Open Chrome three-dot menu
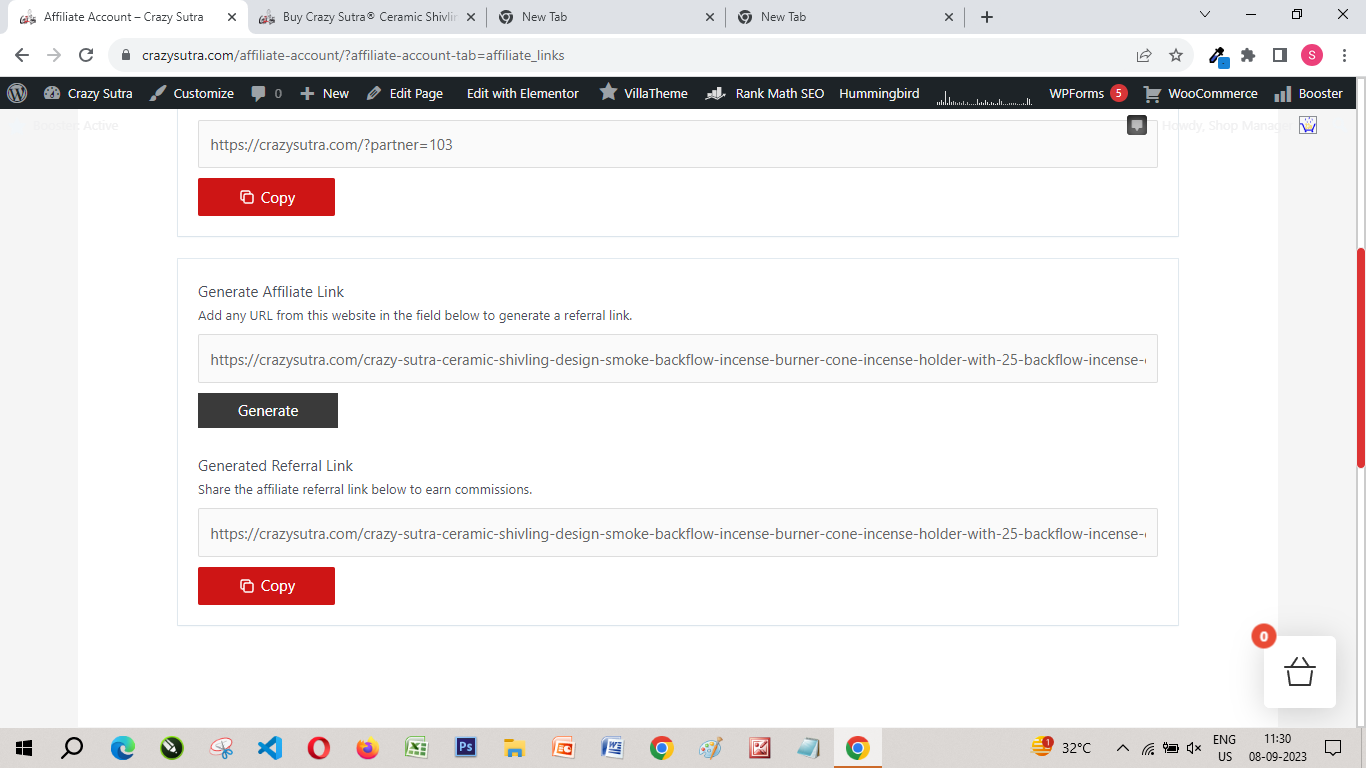This screenshot has width=1366, height=768. click(x=1344, y=55)
